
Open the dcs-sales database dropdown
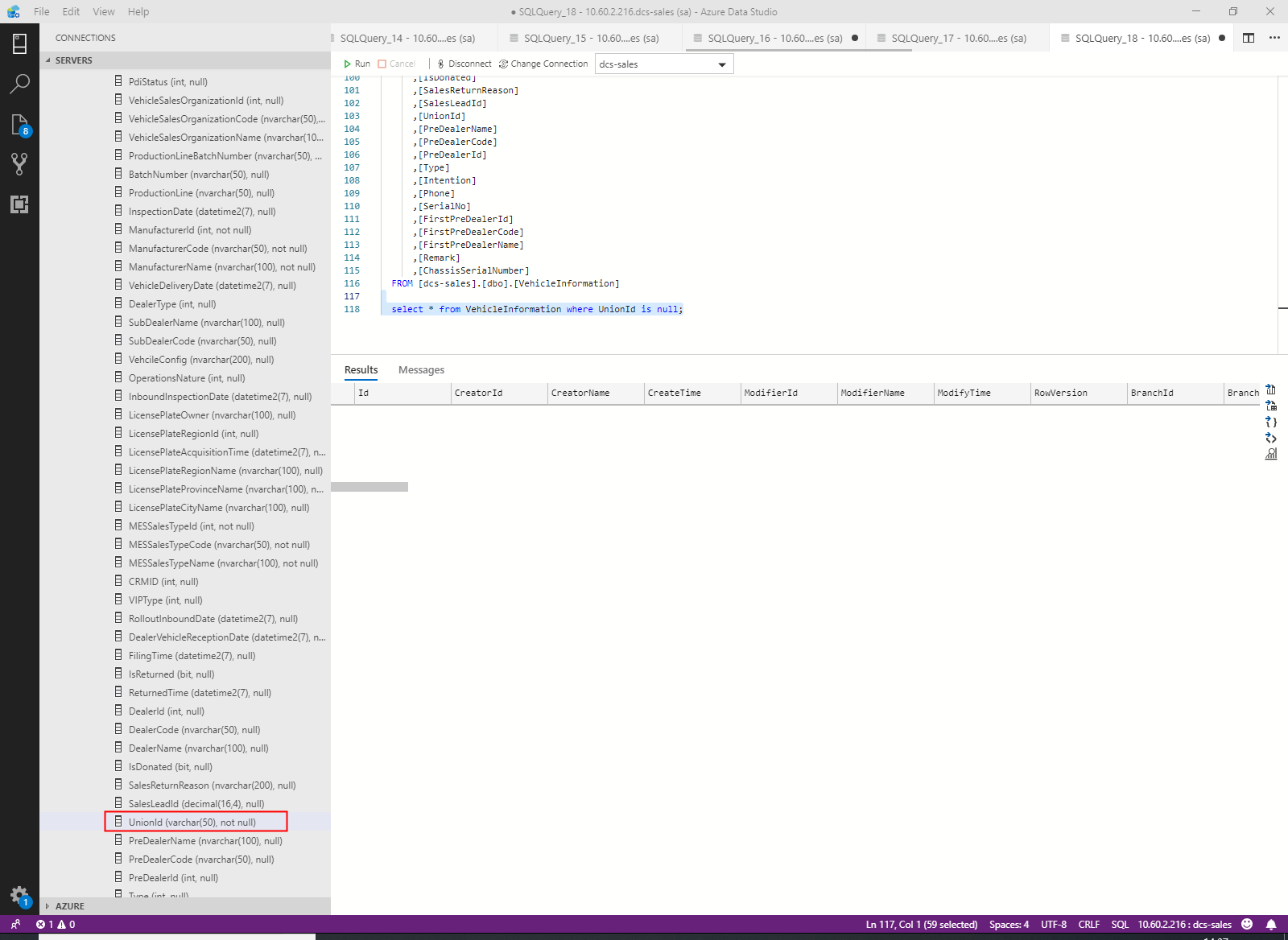[664, 64]
